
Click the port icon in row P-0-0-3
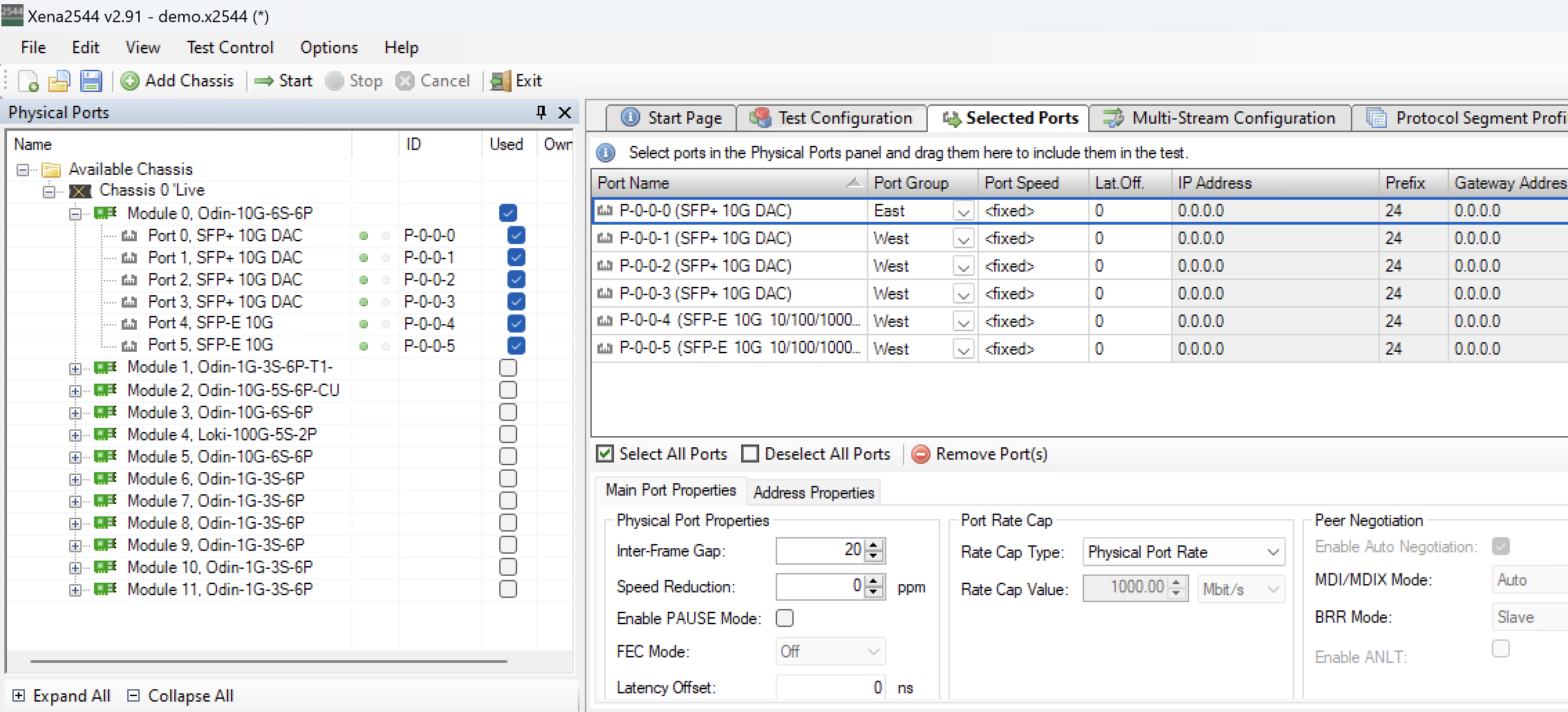point(605,294)
